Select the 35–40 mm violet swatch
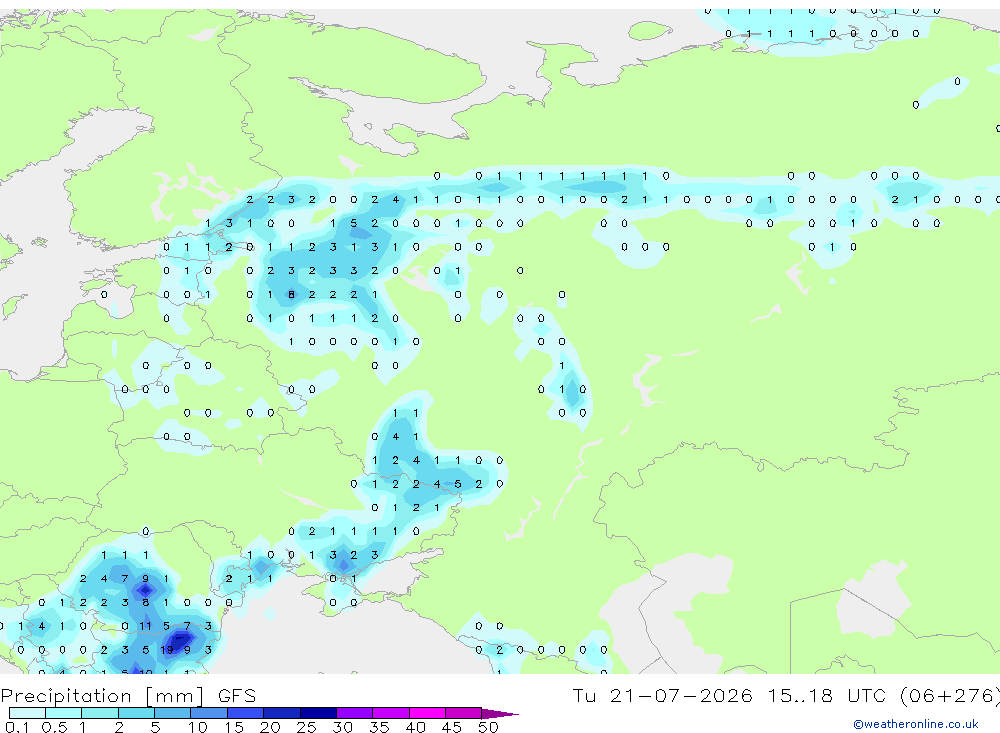 pos(391,713)
